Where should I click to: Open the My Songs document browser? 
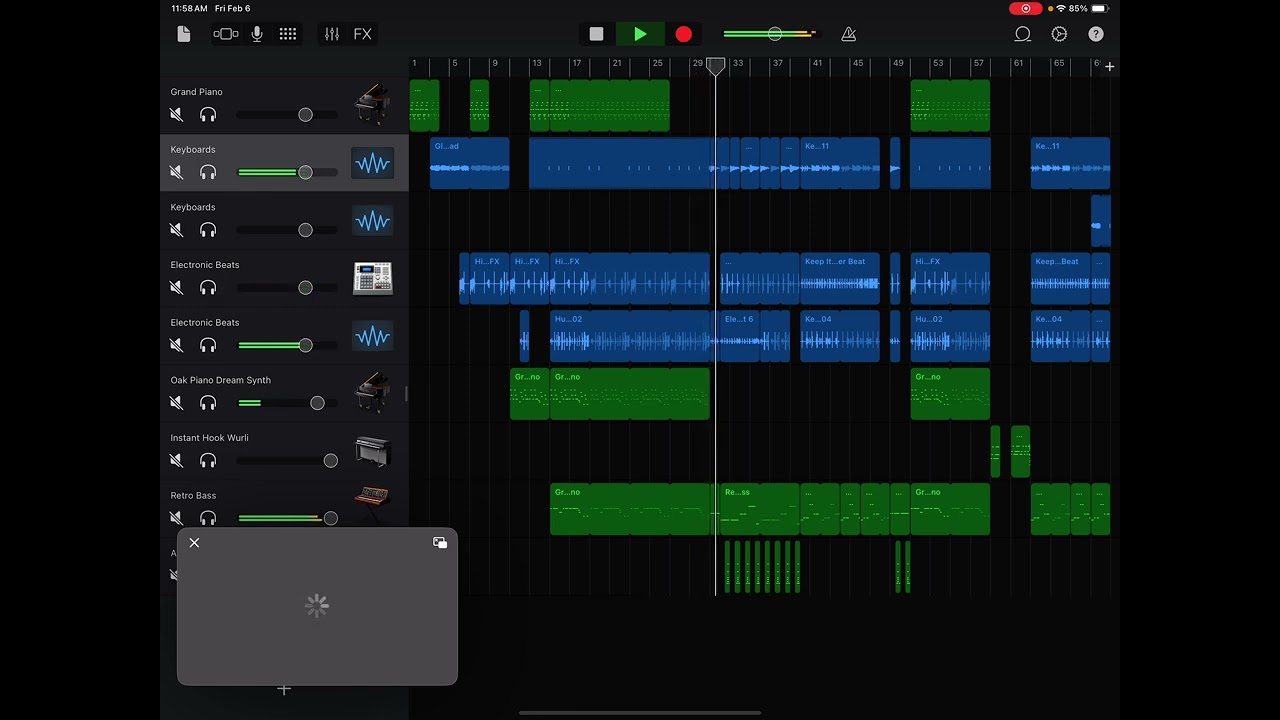[183, 34]
